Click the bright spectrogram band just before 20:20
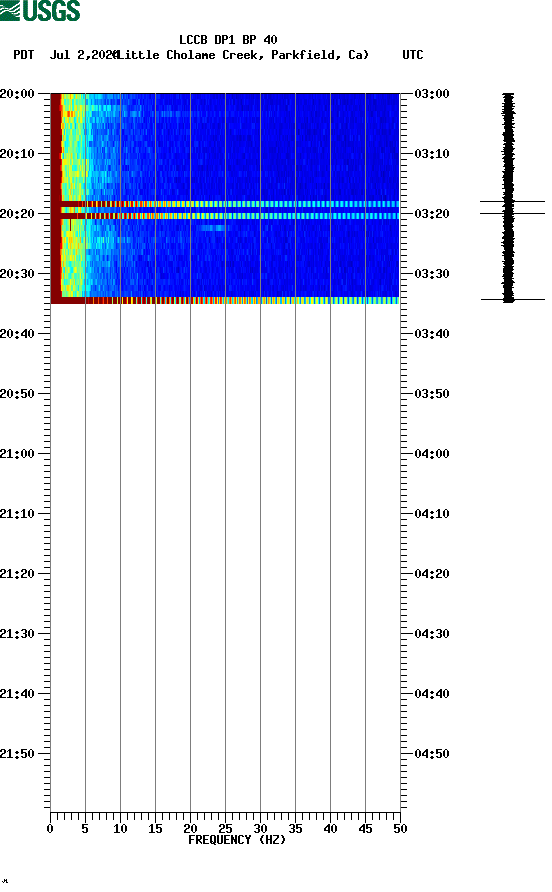Image resolution: width=552 pixels, height=892 pixels. tap(225, 204)
